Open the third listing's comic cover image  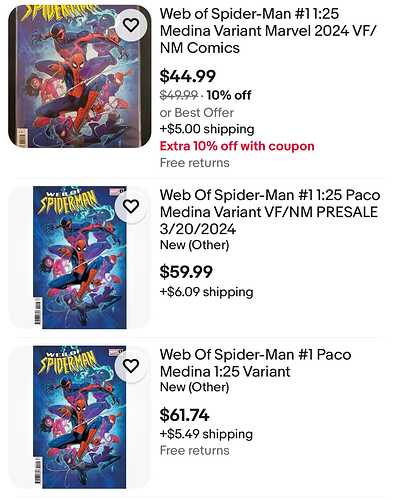coord(79,417)
